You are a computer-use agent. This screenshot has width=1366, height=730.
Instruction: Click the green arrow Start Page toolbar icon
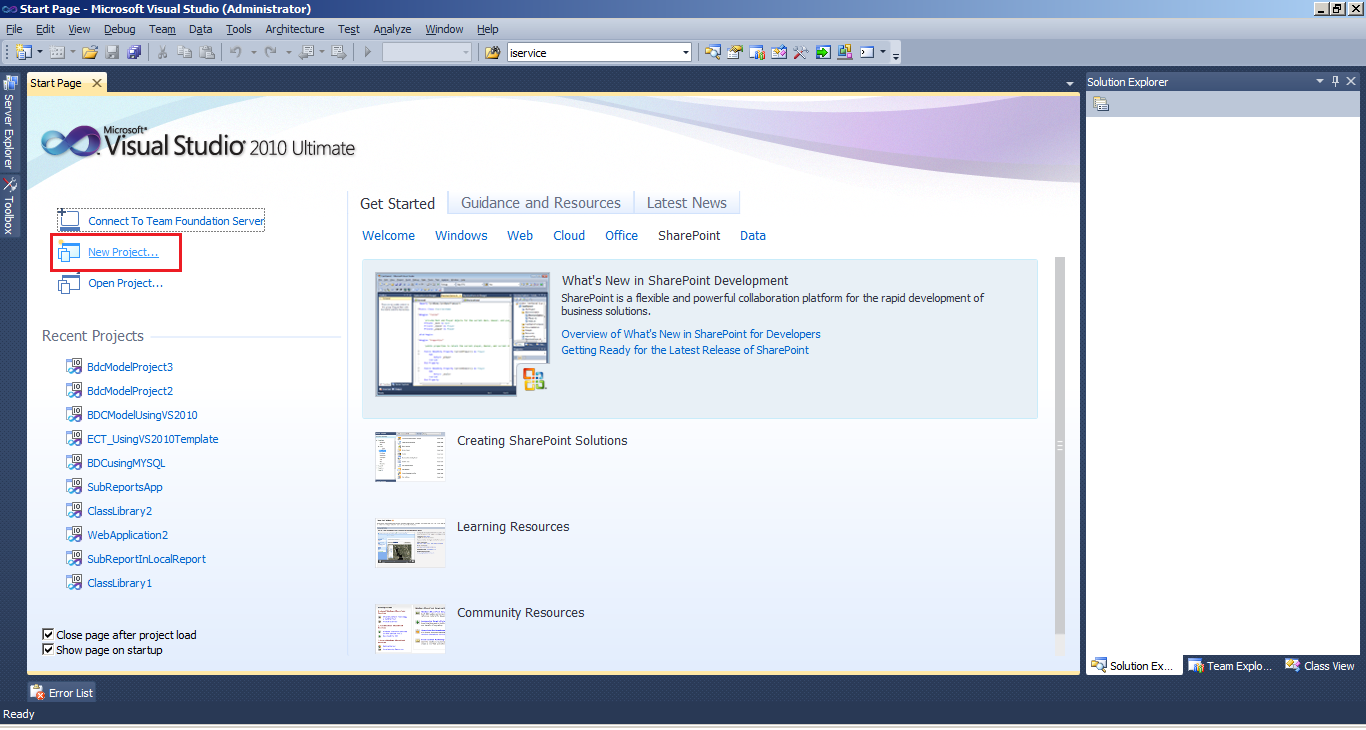(x=823, y=52)
